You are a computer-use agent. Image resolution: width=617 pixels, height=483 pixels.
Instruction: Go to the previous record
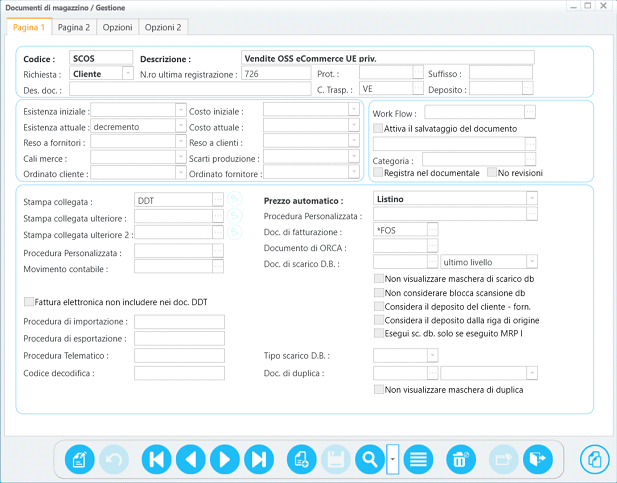(190, 459)
